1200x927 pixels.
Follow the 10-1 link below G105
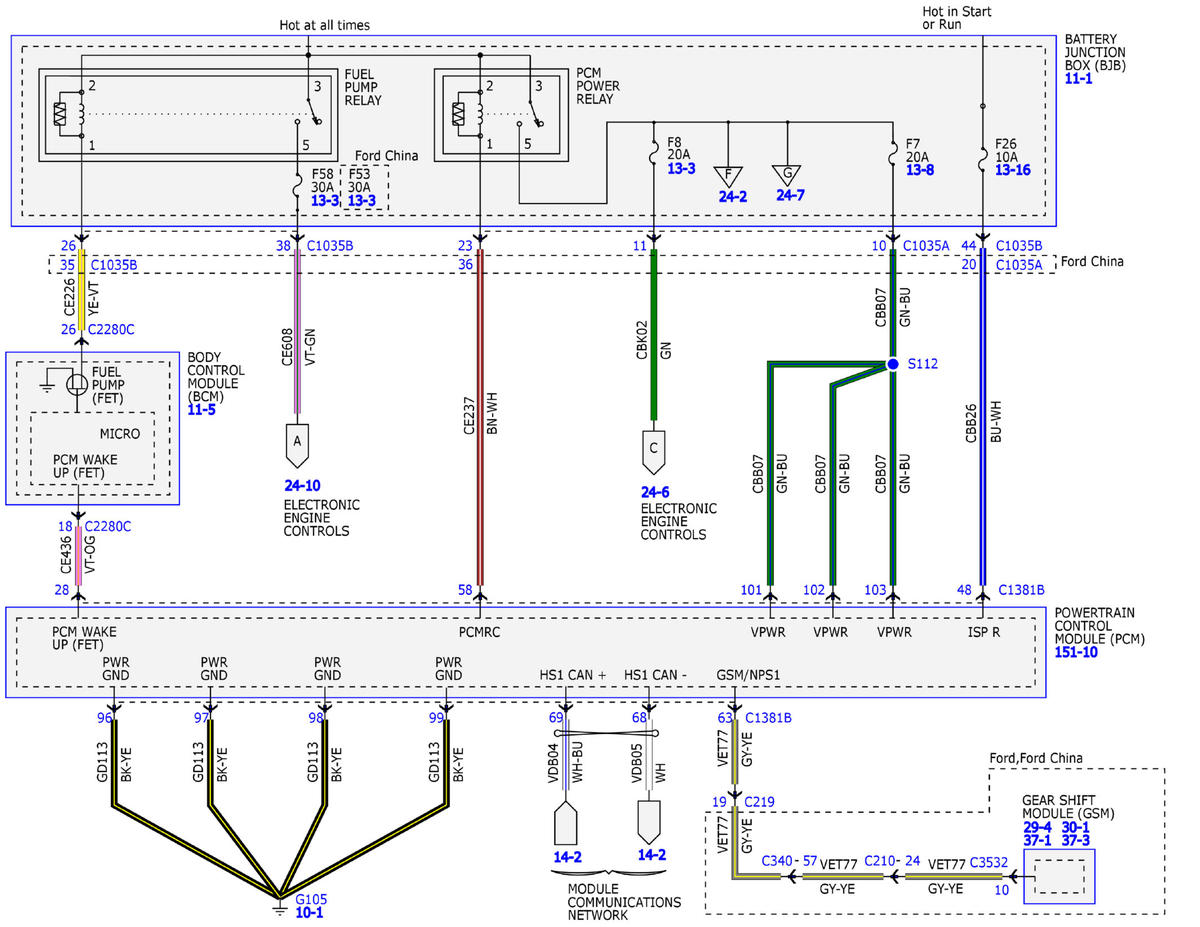pos(308,913)
